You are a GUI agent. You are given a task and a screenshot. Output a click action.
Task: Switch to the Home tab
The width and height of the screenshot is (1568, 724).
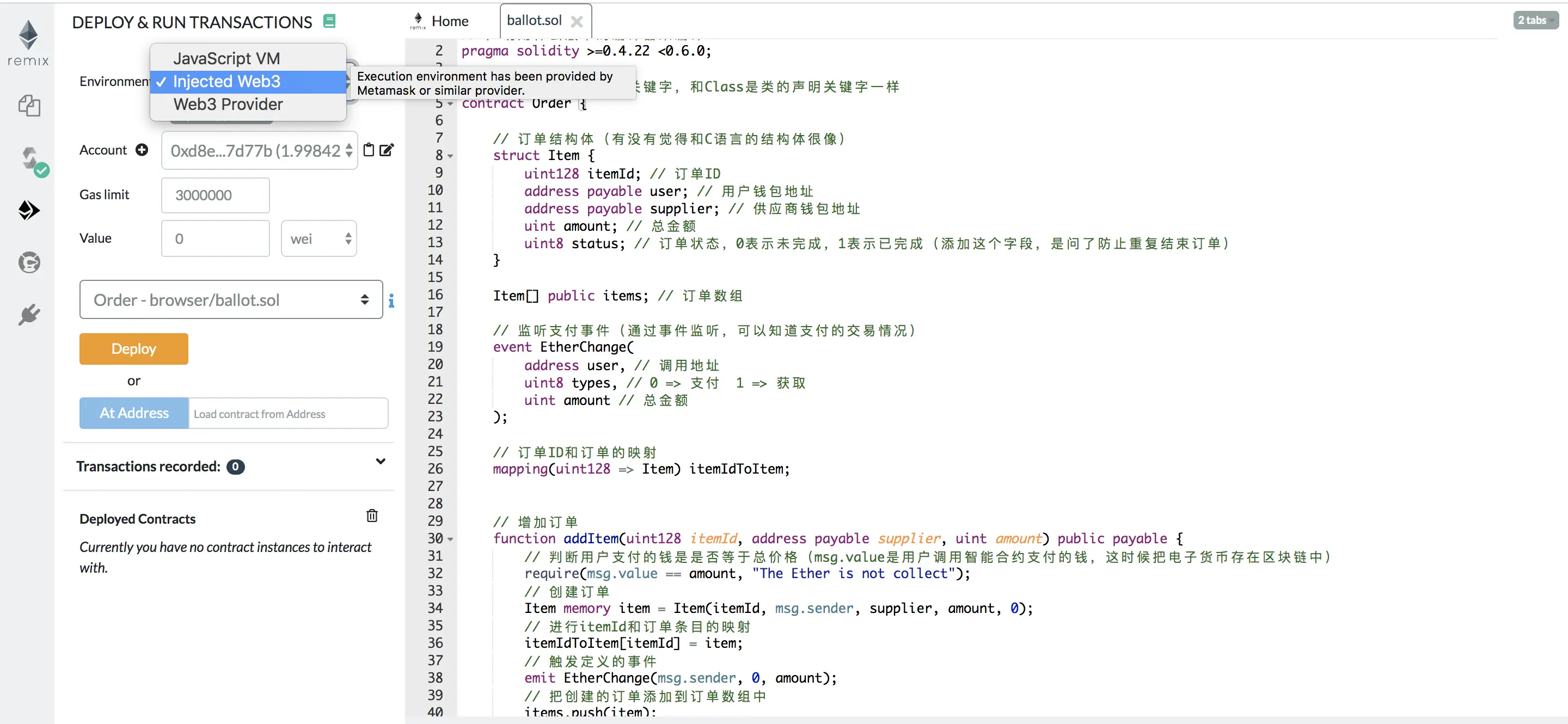click(449, 21)
